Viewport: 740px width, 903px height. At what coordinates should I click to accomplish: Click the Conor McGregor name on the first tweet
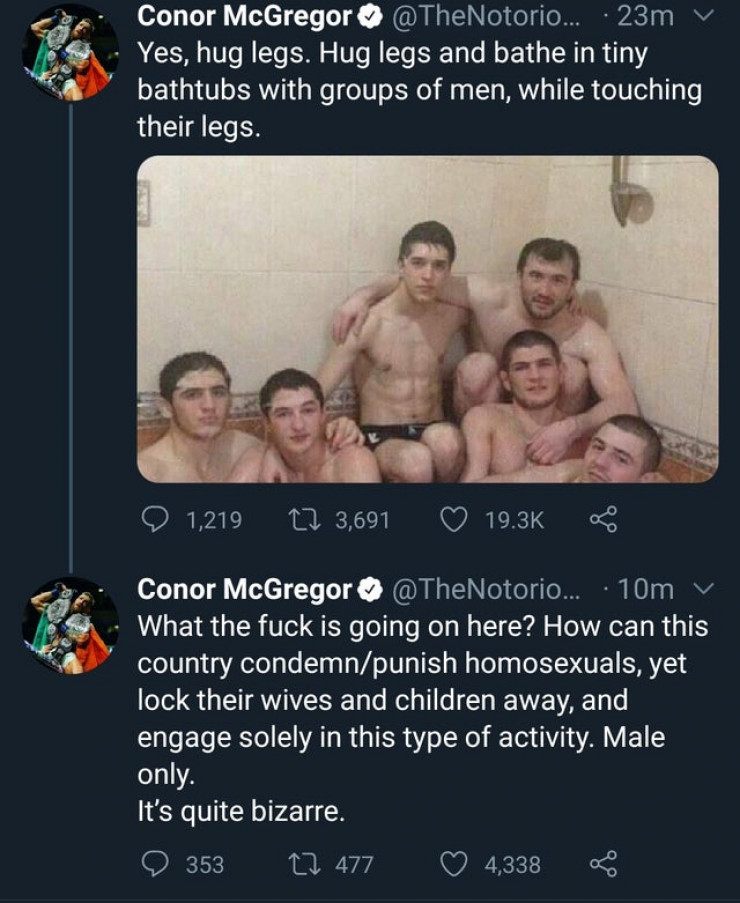[x=244, y=16]
